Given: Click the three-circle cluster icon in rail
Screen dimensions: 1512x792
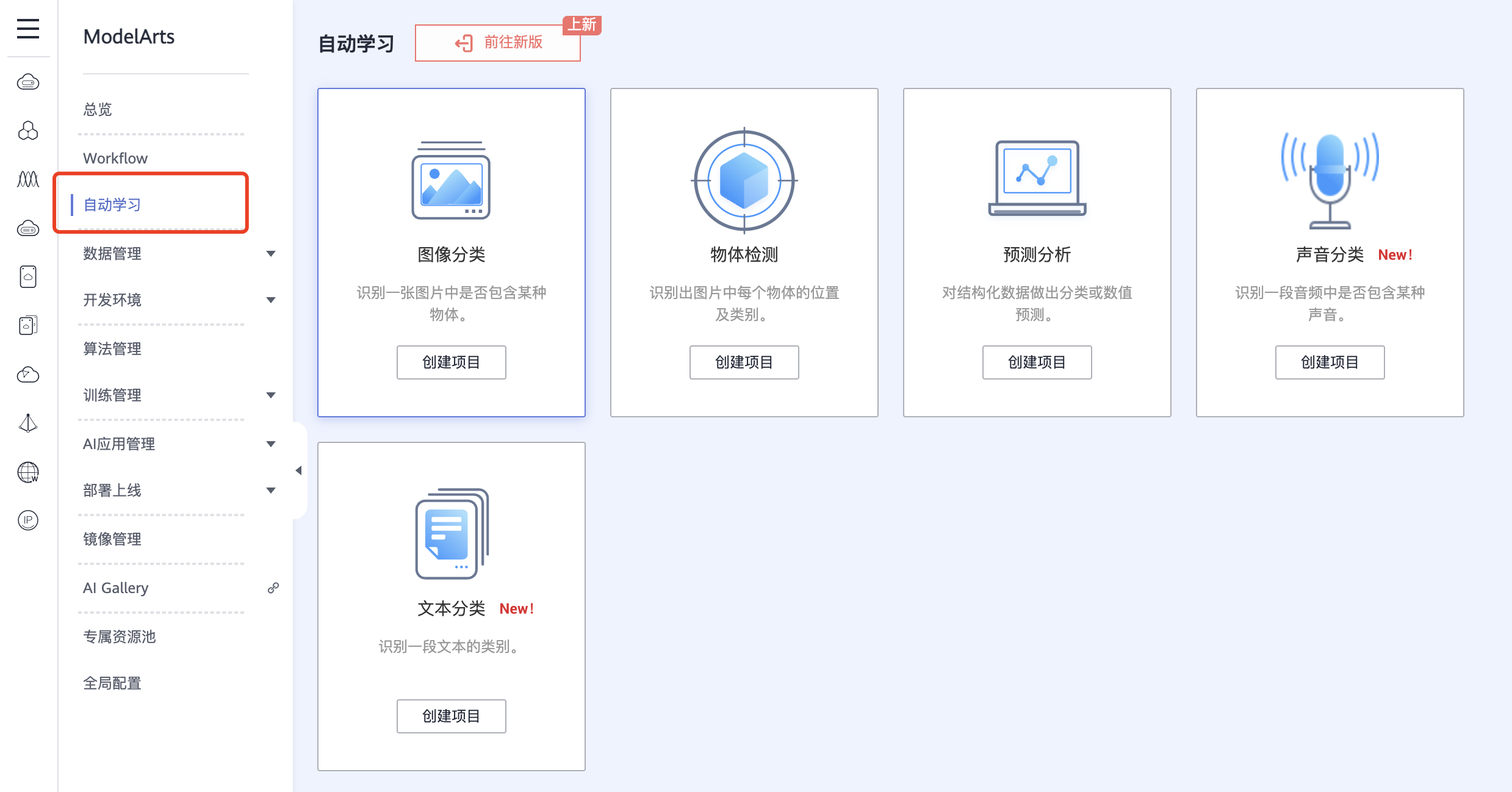Looking at the screenshot, I should (x=28, y=131).
